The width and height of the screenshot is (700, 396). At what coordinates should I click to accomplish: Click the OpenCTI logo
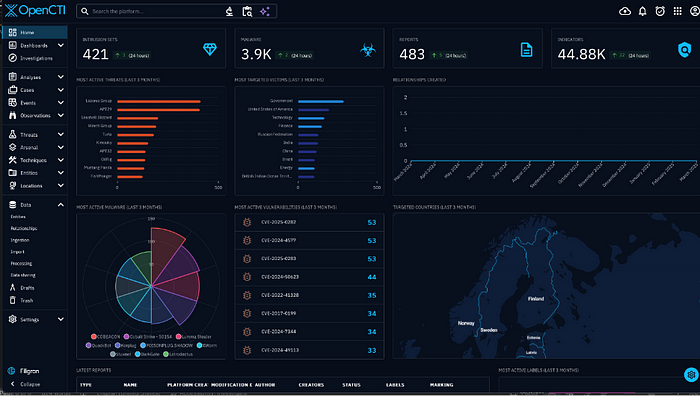coord(35,10)
